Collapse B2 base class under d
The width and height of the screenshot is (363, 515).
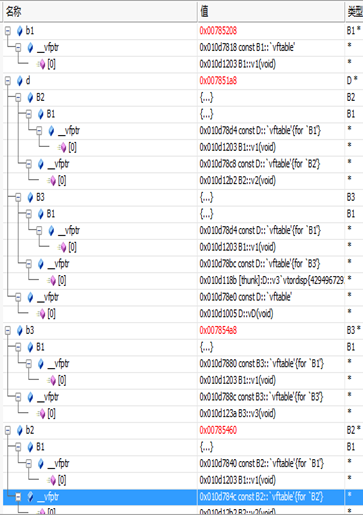tap(18, 98)
